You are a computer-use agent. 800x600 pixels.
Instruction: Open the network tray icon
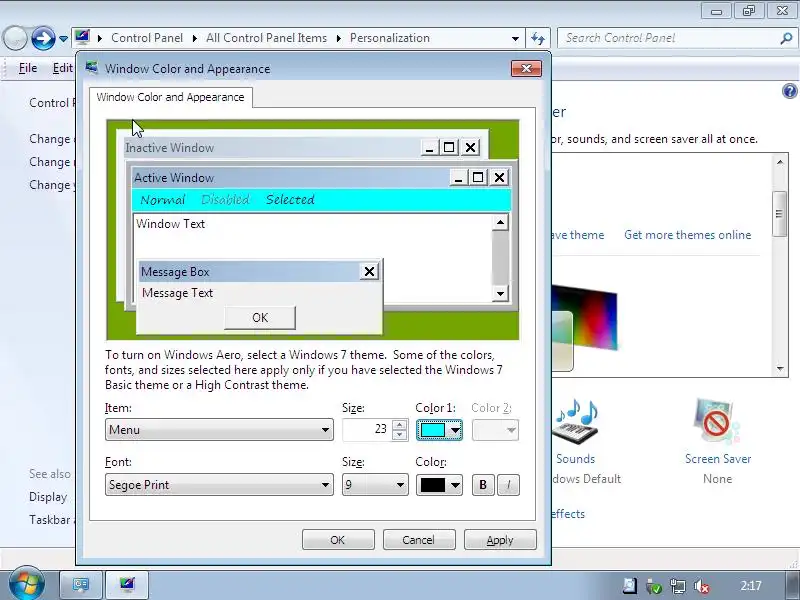678,586
